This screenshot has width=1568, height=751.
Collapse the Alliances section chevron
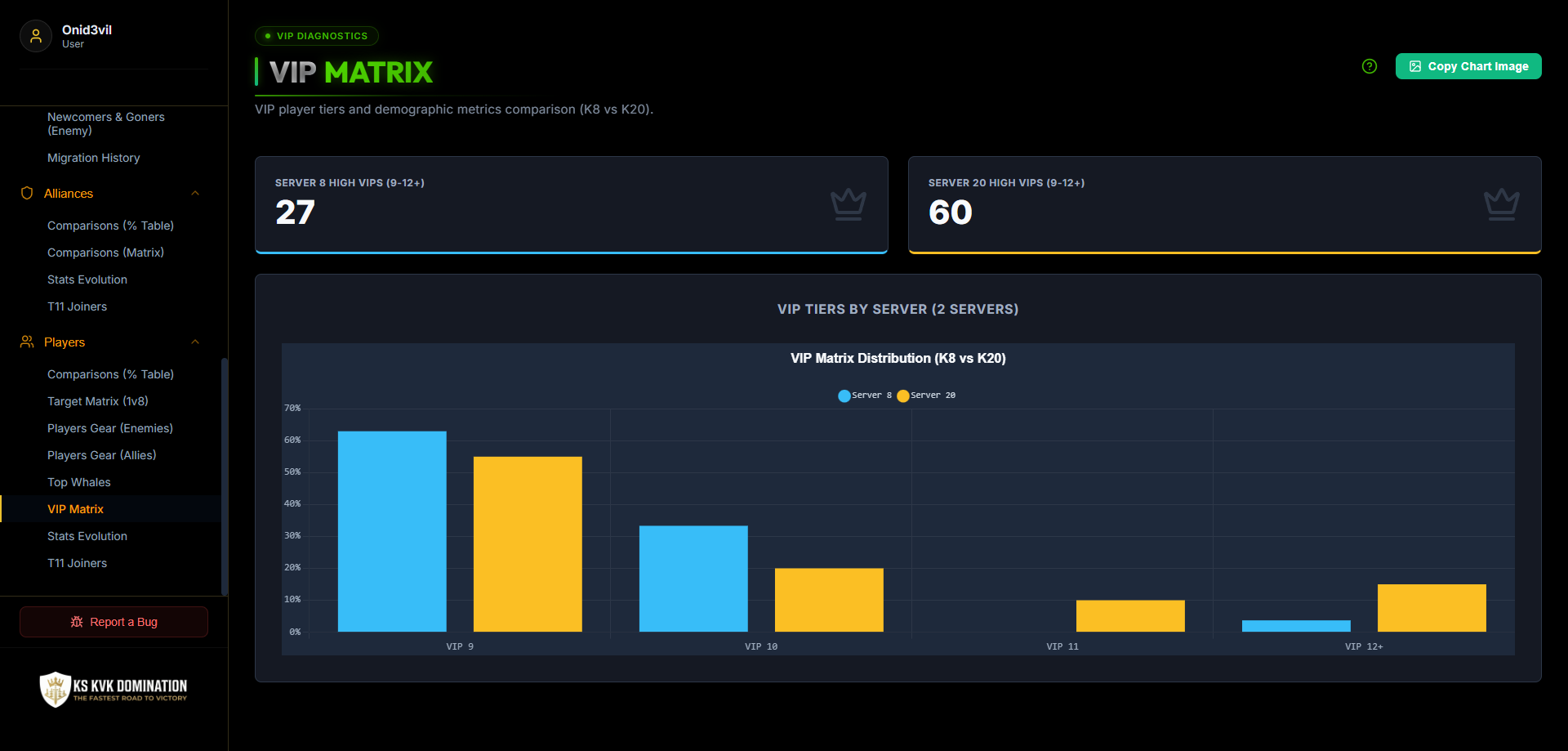pos(195,193)
